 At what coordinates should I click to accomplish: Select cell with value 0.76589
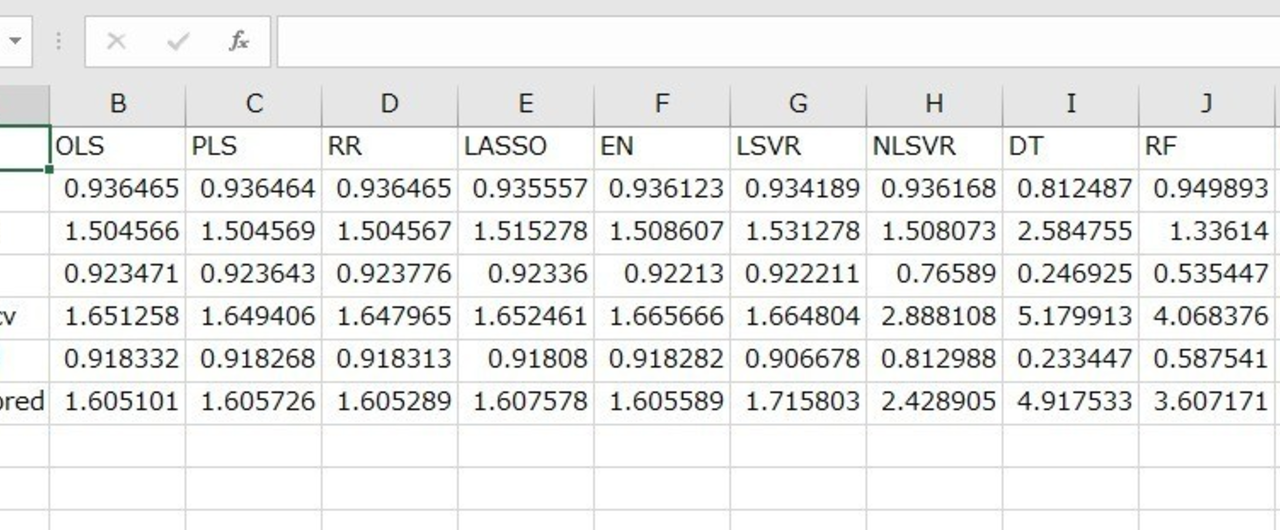tap(934, 274)
